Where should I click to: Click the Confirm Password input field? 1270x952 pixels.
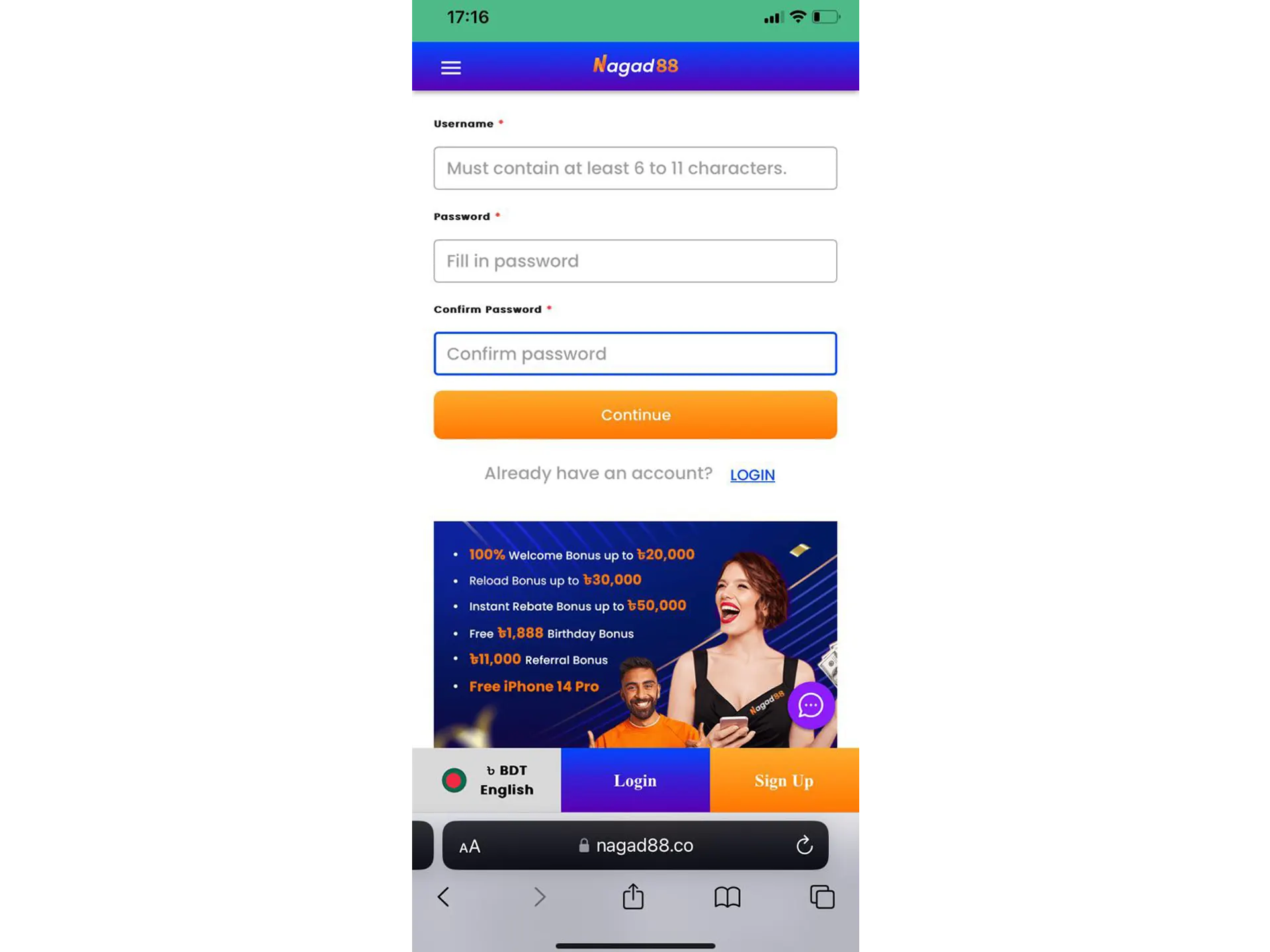[635, 354]
